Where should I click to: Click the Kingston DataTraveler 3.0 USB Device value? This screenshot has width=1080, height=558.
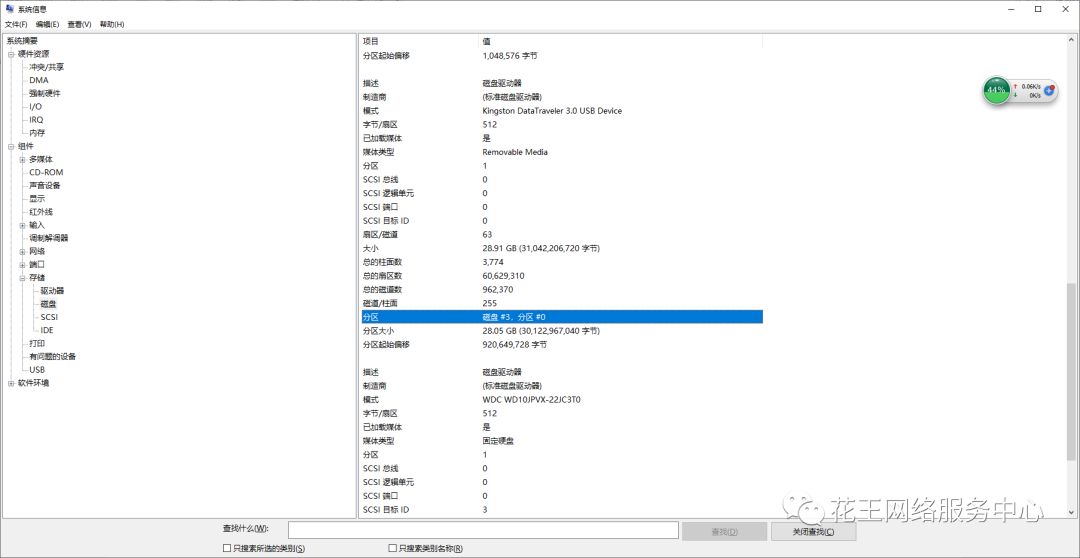tap(552, 110)
